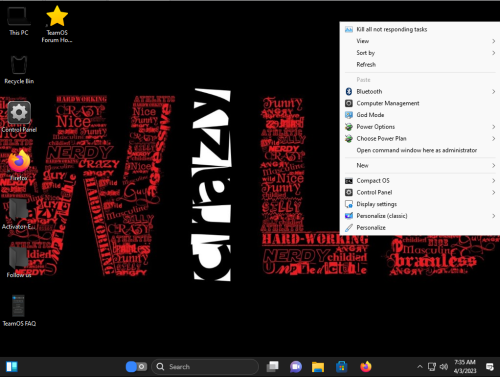Open Task View on taskbar

coord(272,367)
